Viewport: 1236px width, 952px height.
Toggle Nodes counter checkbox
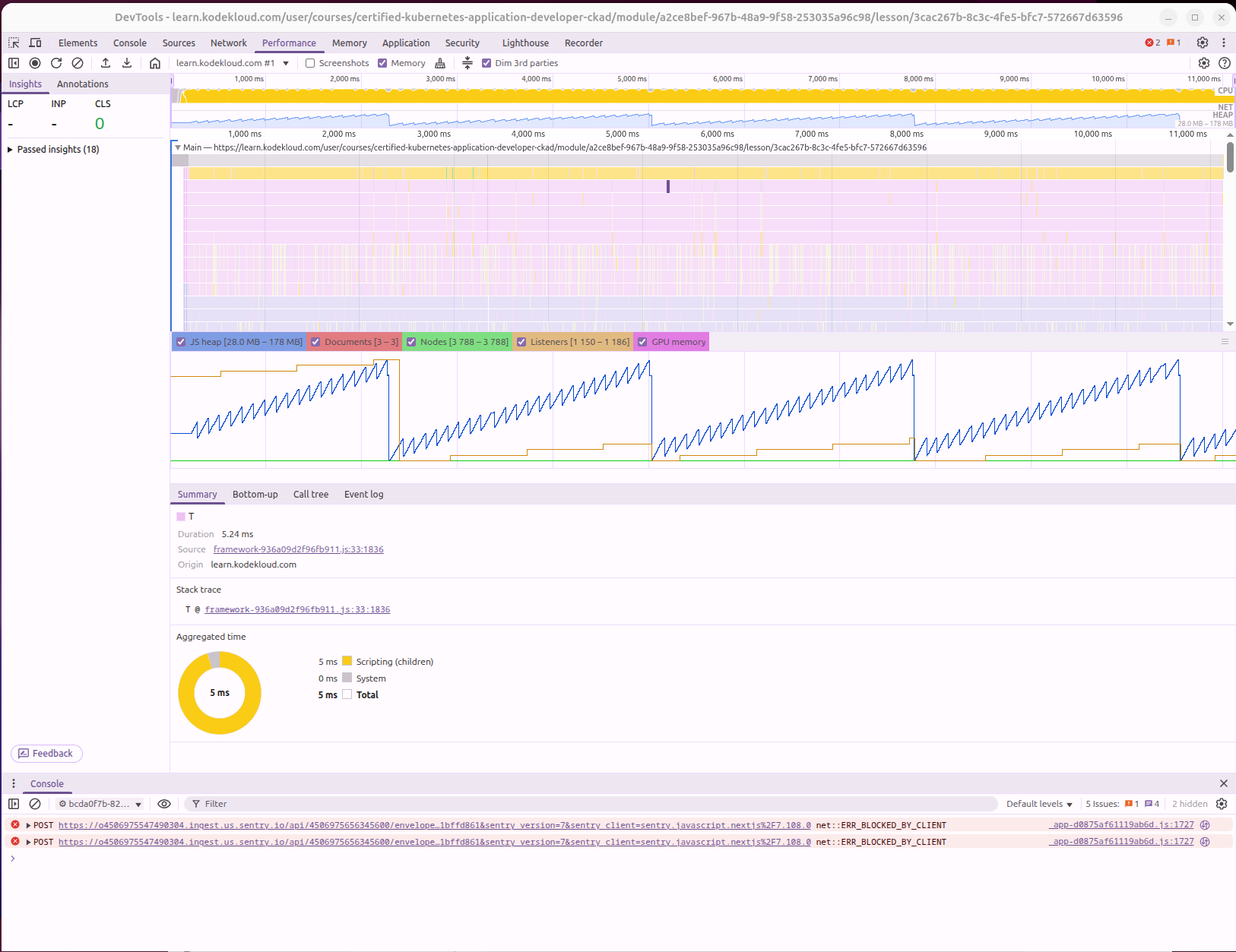point(411,342)
